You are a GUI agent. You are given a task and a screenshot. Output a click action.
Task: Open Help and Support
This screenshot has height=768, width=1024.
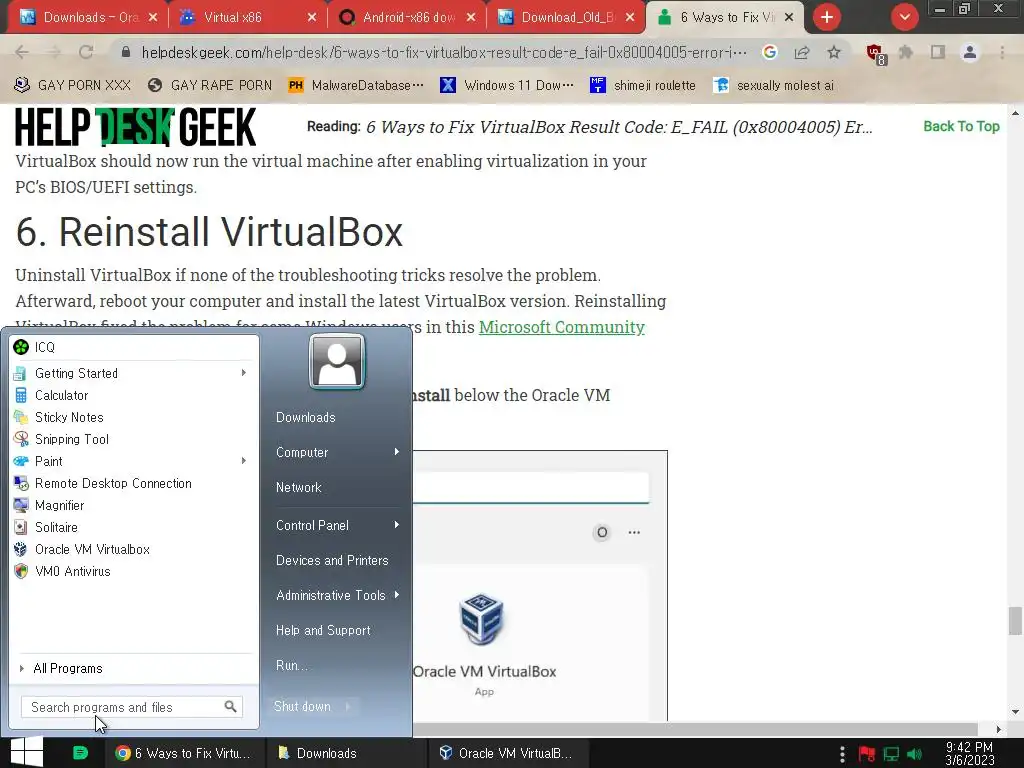[x=323, y=630]
